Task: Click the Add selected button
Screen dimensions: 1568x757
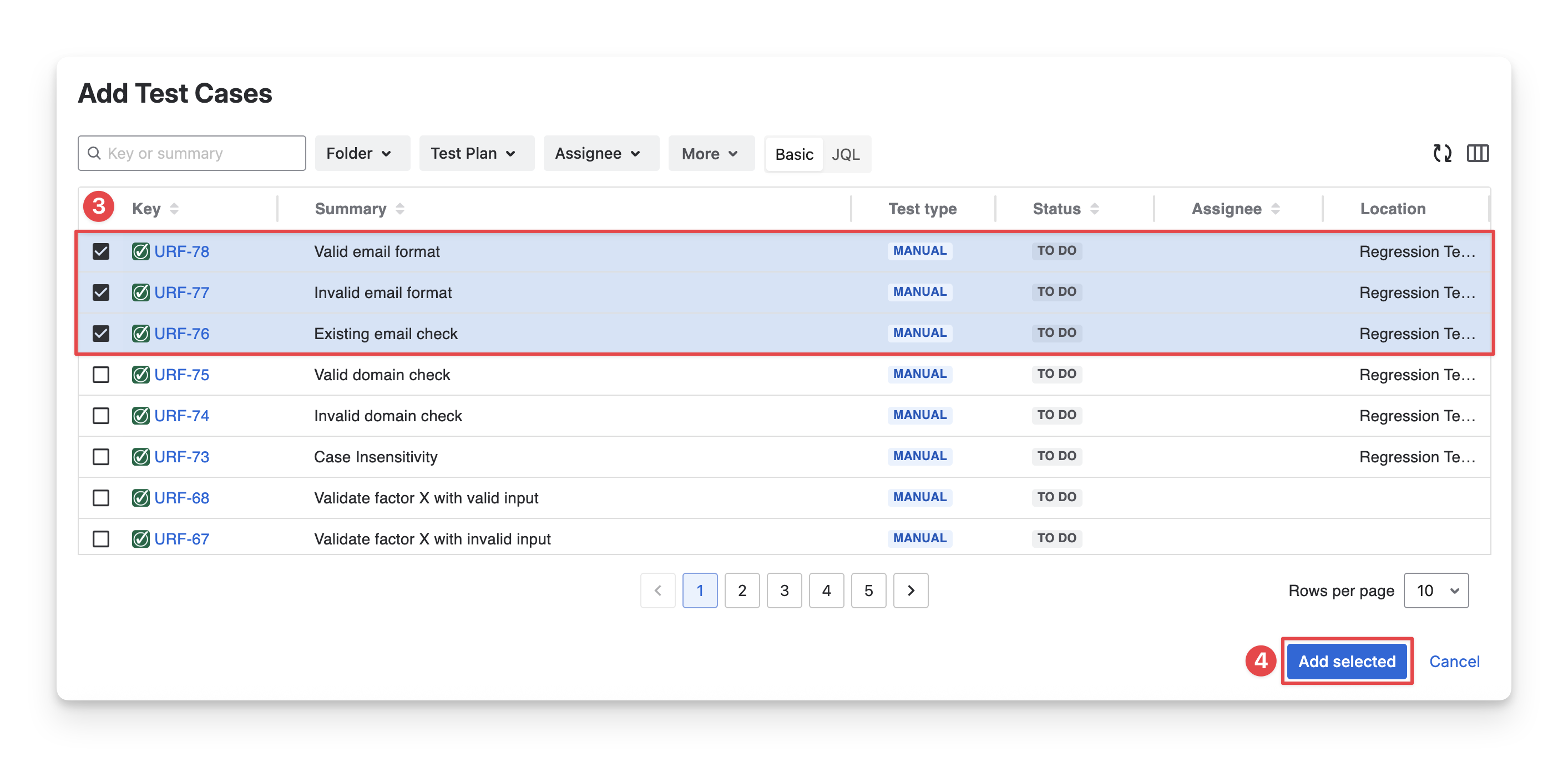Action: click(1347, 662)
